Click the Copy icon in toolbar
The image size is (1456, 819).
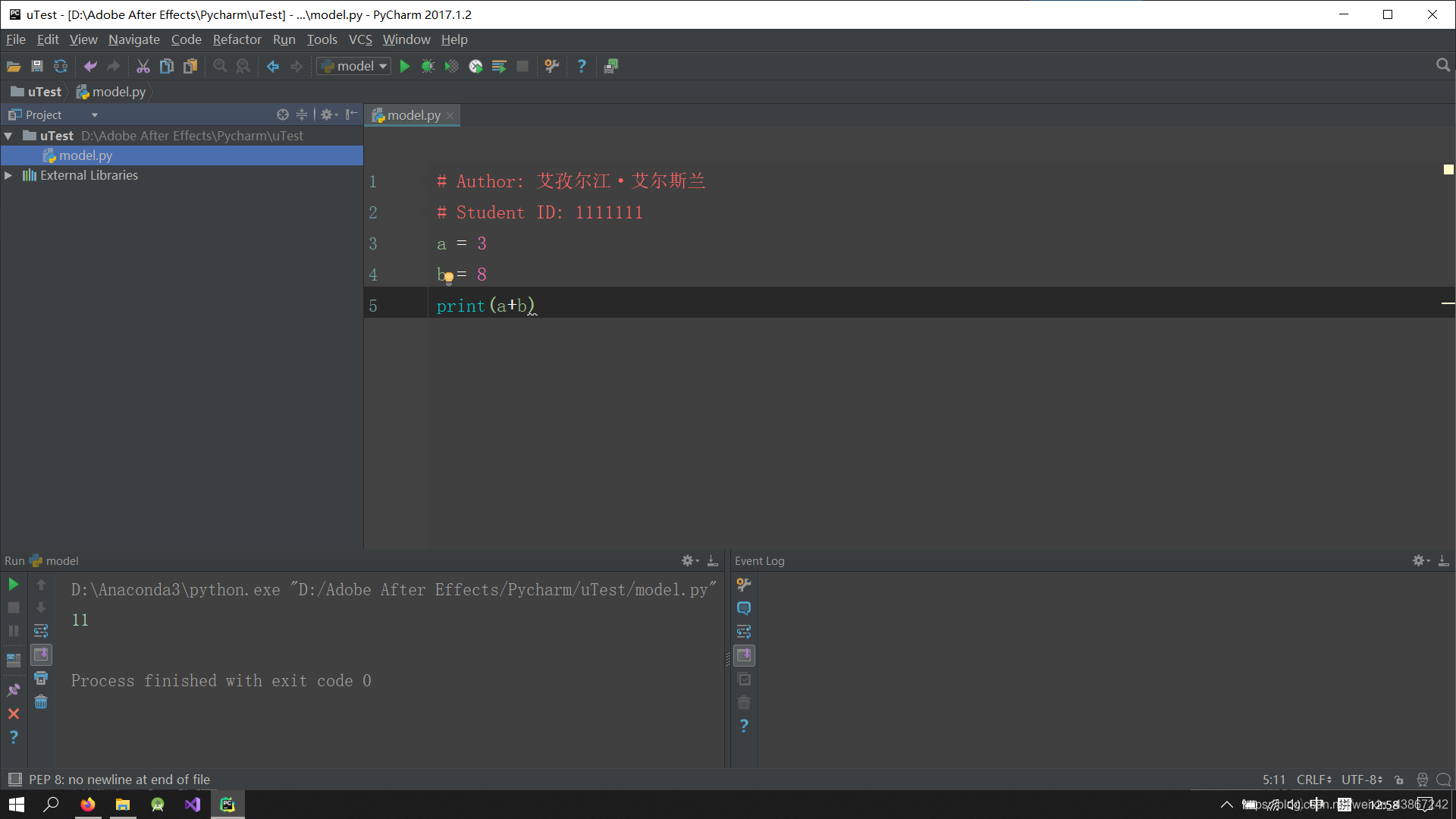click(167, 67)
